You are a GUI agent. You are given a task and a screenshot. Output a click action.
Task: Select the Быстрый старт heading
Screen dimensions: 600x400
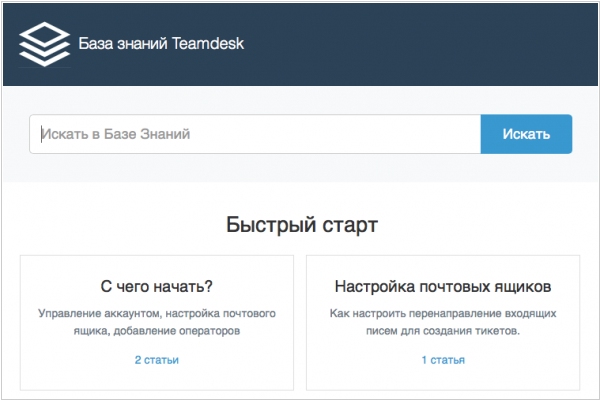tap(302, 224)
